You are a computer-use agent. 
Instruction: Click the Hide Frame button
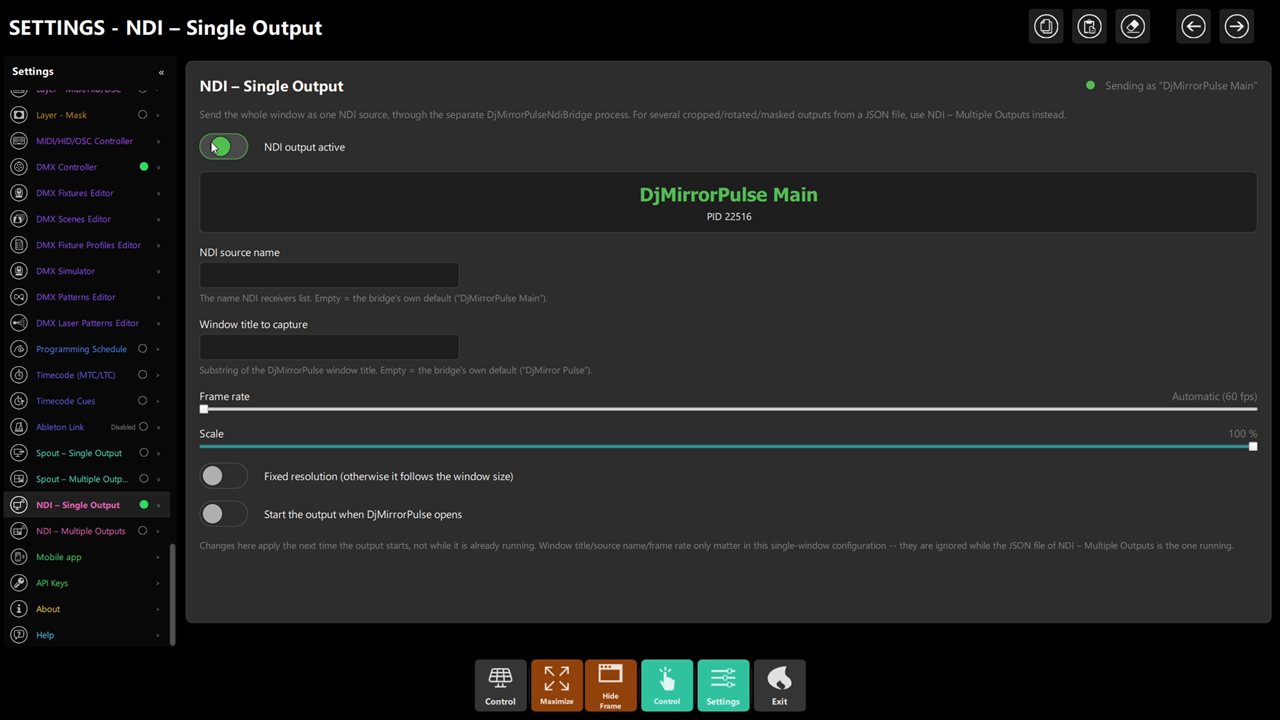click(x=610, y=685)
